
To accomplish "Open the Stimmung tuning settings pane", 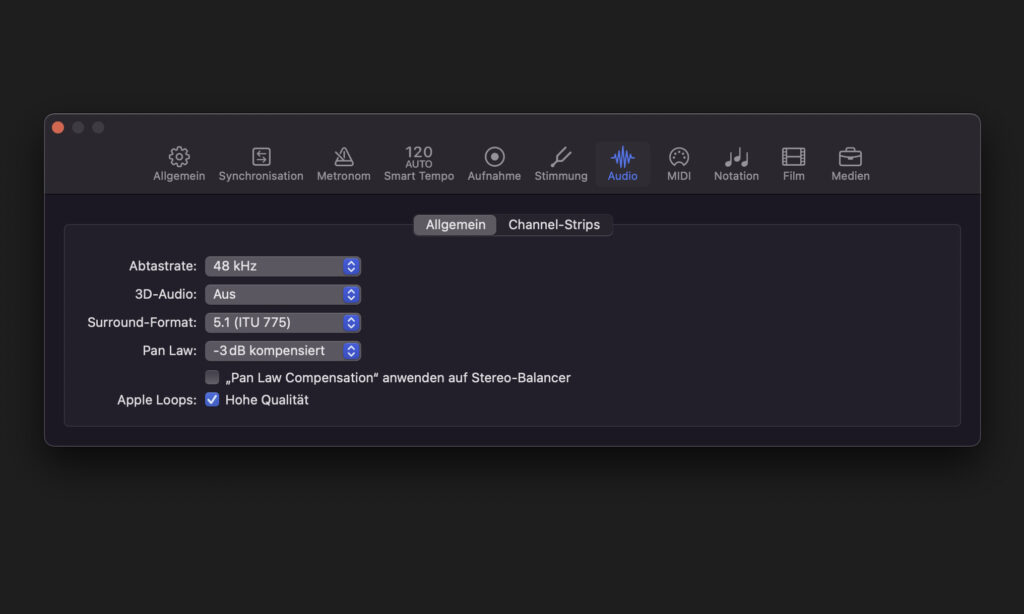I will click(x=561, y=163).
